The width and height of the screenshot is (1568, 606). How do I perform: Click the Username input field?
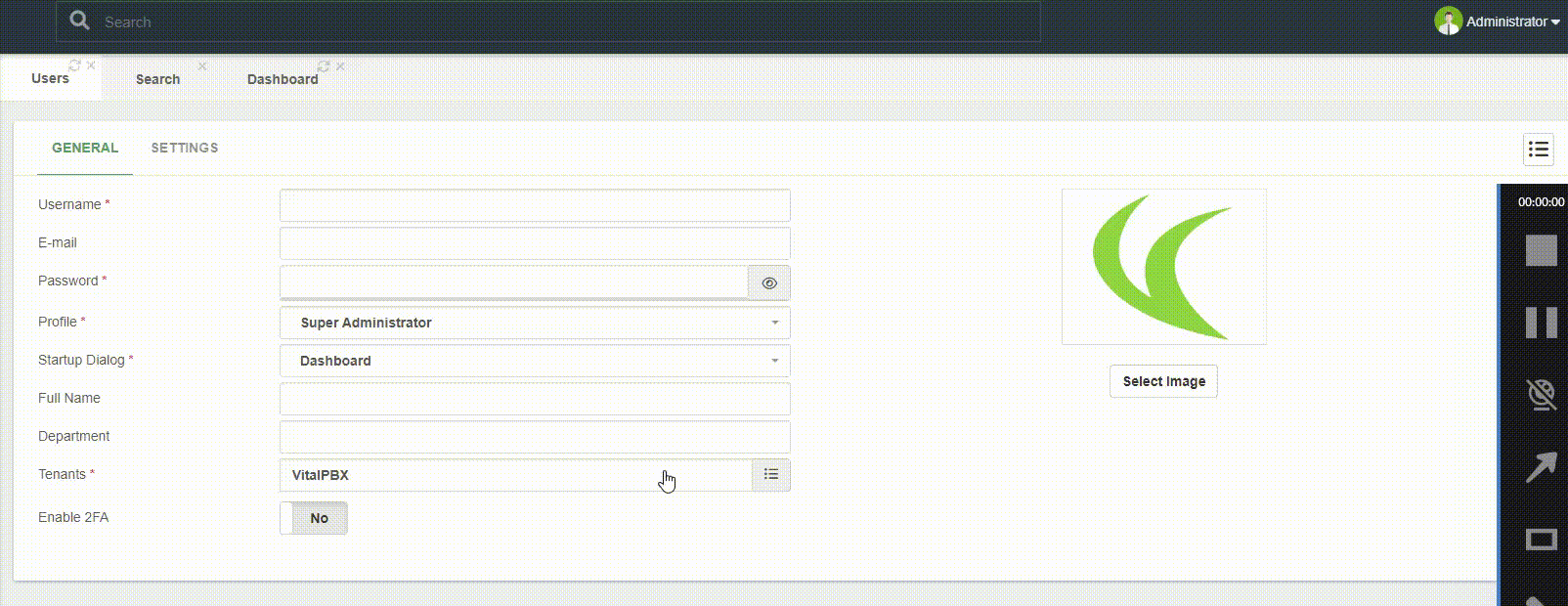point(535,205)
